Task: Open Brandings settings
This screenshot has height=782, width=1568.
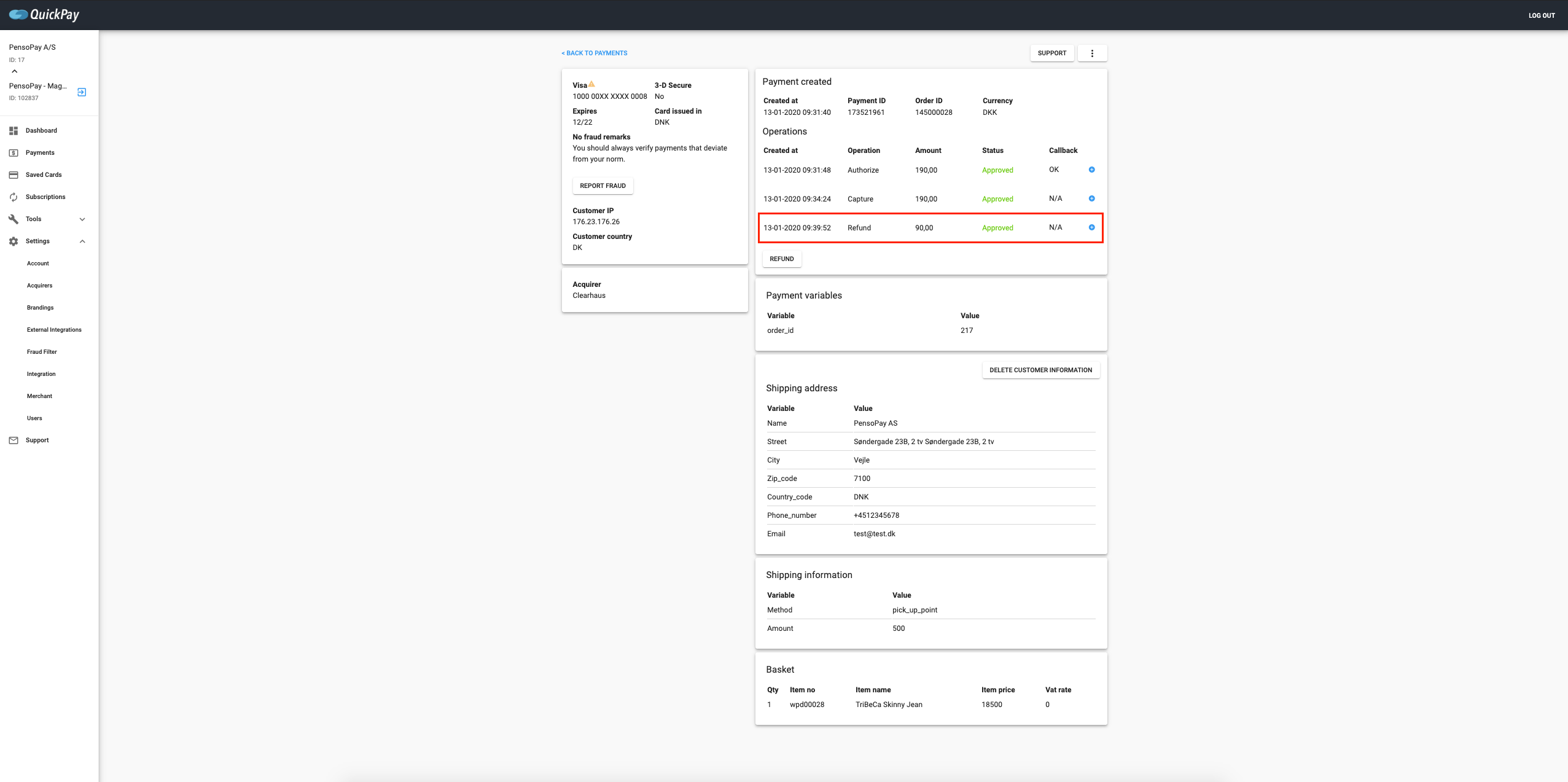Action: [41, 308]
